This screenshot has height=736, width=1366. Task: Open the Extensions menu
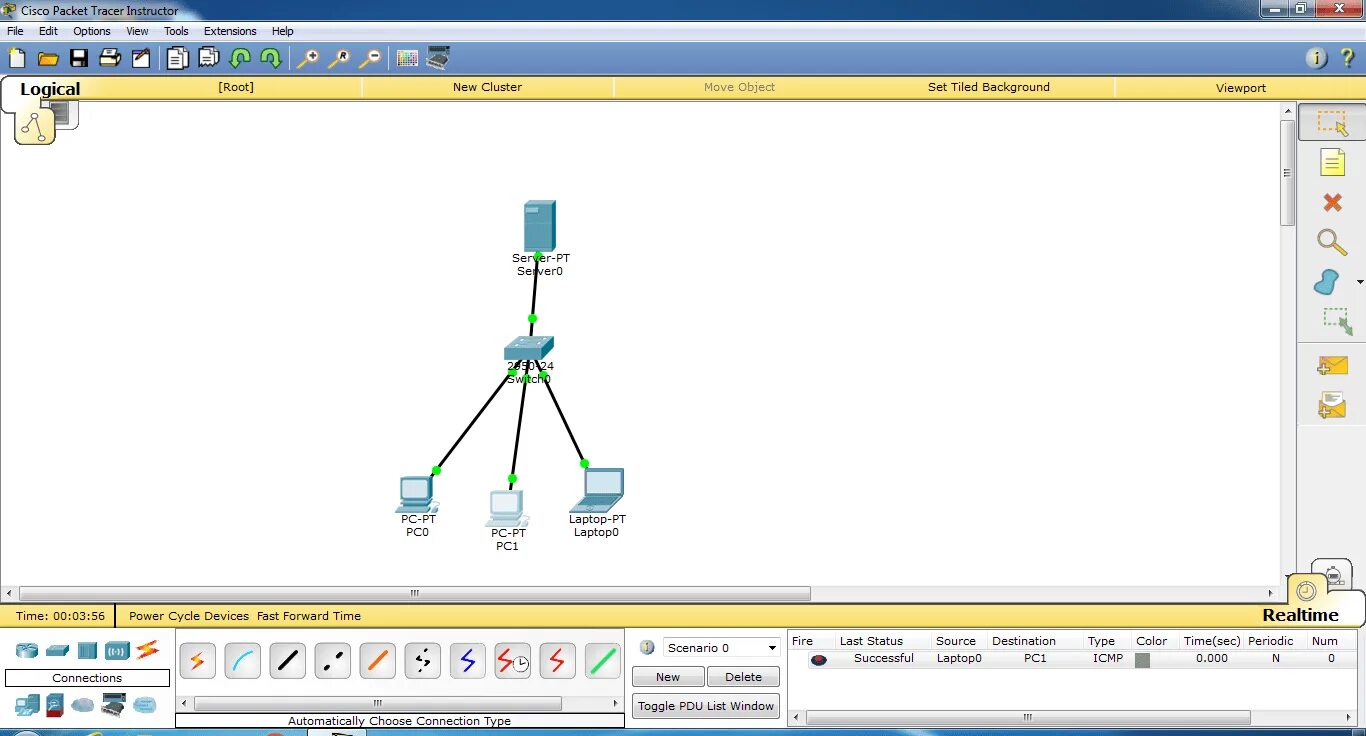(x=230, y=31)
